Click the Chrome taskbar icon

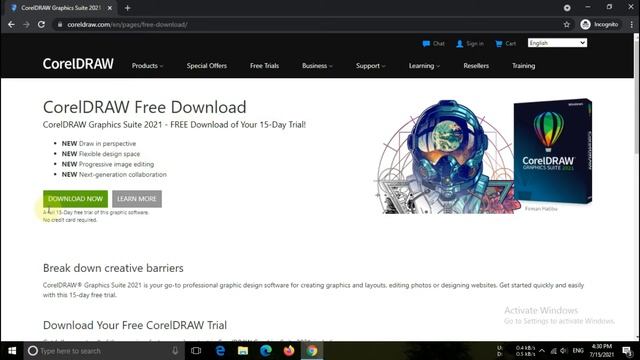pyautogui.click(x=312, y=351)
